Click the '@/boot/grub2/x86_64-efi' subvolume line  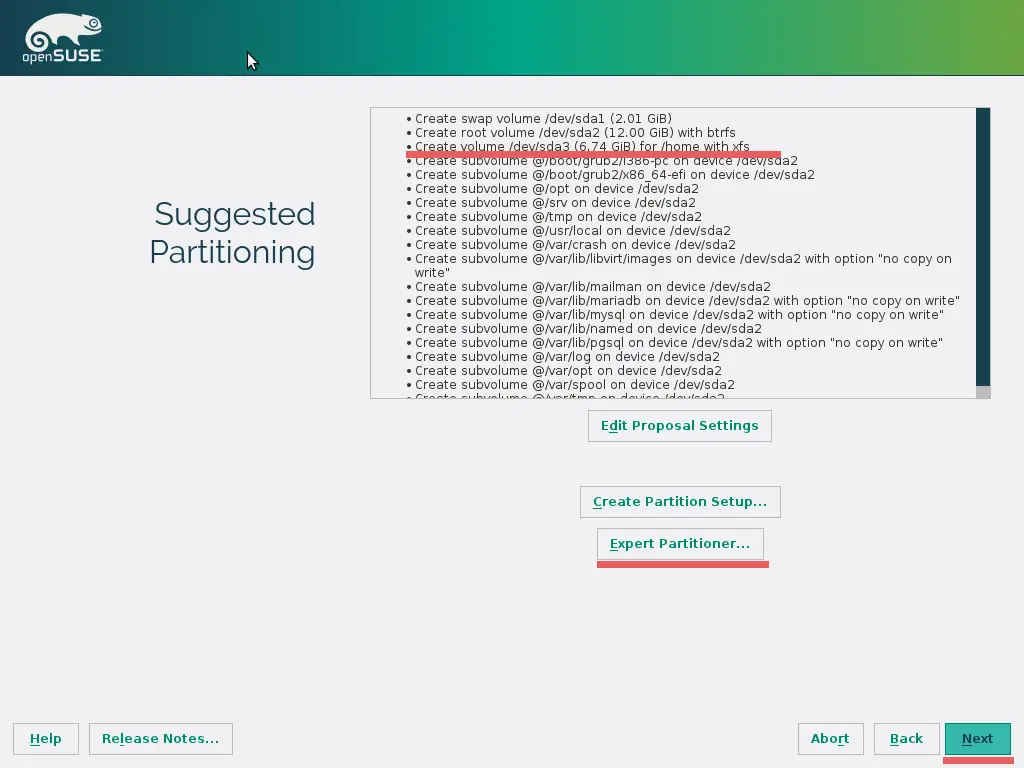click(x=615, y=175)
